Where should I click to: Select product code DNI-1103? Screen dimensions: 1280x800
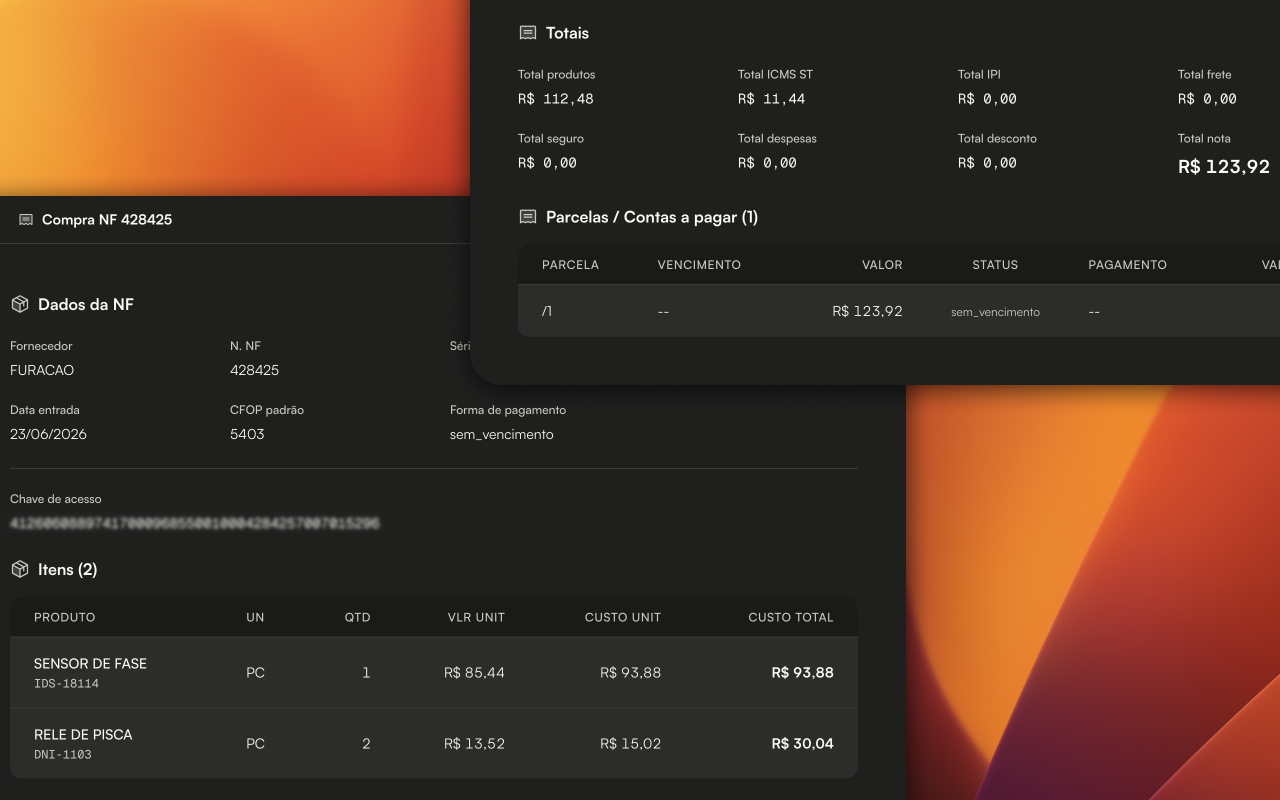[62, 755]
